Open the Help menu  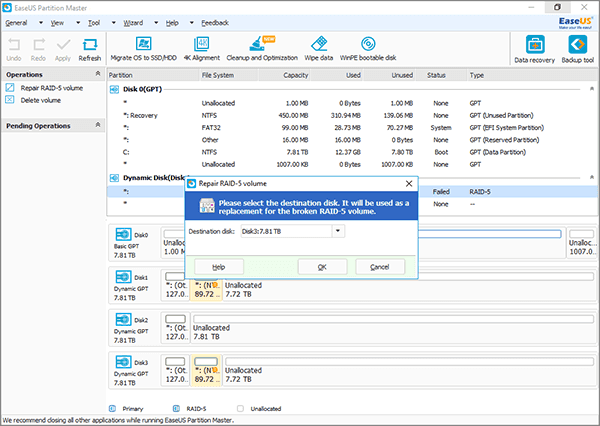(x=172, y=23)
